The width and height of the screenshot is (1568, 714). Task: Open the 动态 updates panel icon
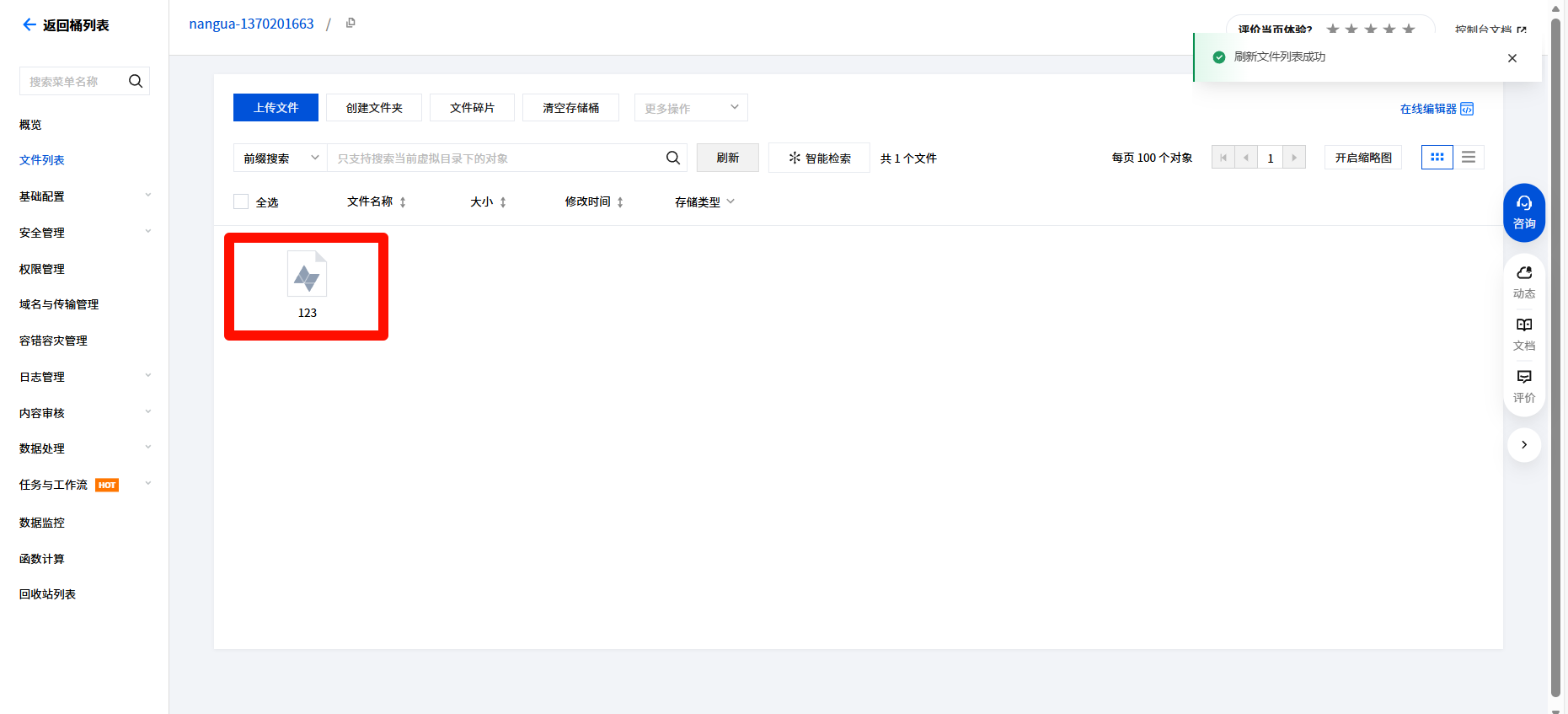pyautogui.click(x=1523, y=282)
